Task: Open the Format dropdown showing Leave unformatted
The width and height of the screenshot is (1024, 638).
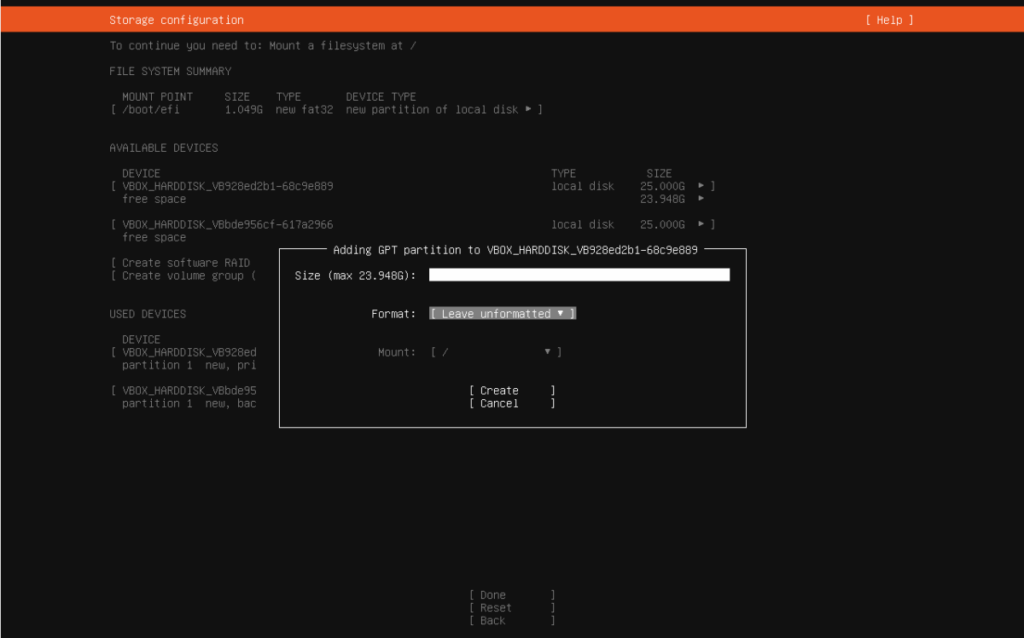Action: coord(502,313)
